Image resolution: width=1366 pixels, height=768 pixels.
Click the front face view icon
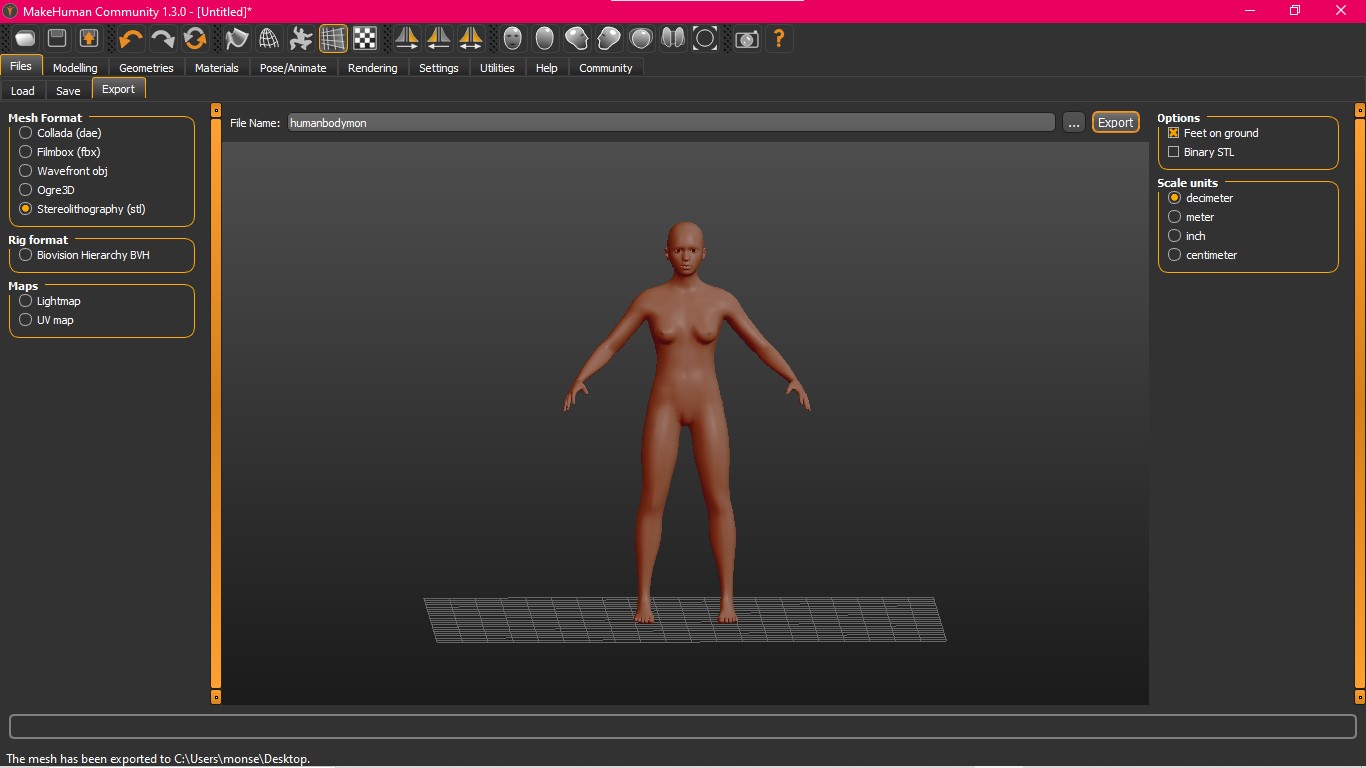[x=513, y=39]
